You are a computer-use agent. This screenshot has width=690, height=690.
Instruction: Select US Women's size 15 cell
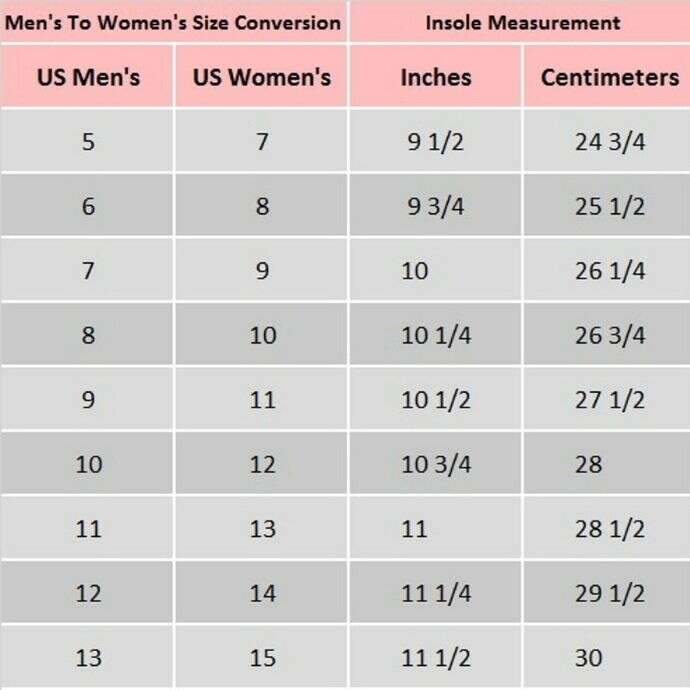[x=262, y=658]
